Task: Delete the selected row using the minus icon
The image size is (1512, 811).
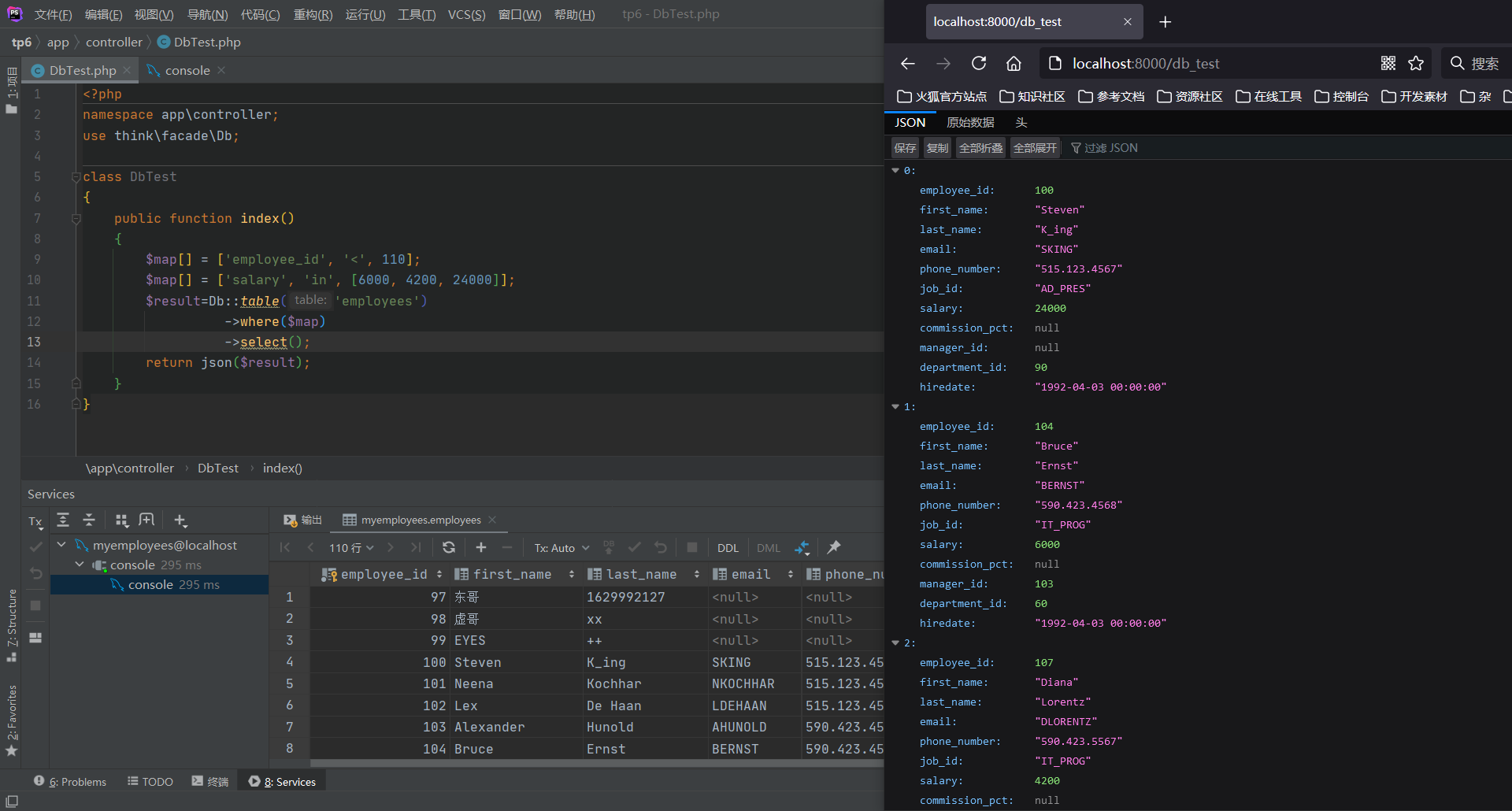Action: [507, 547]
